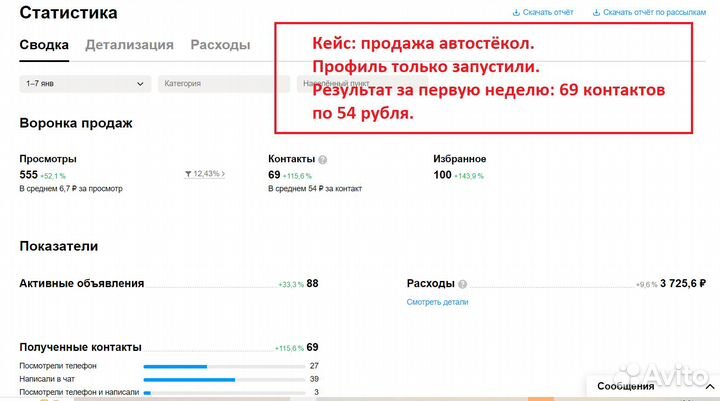Click the Активные объявления value 88
720x401 pixels.
[x=312, y=283]
